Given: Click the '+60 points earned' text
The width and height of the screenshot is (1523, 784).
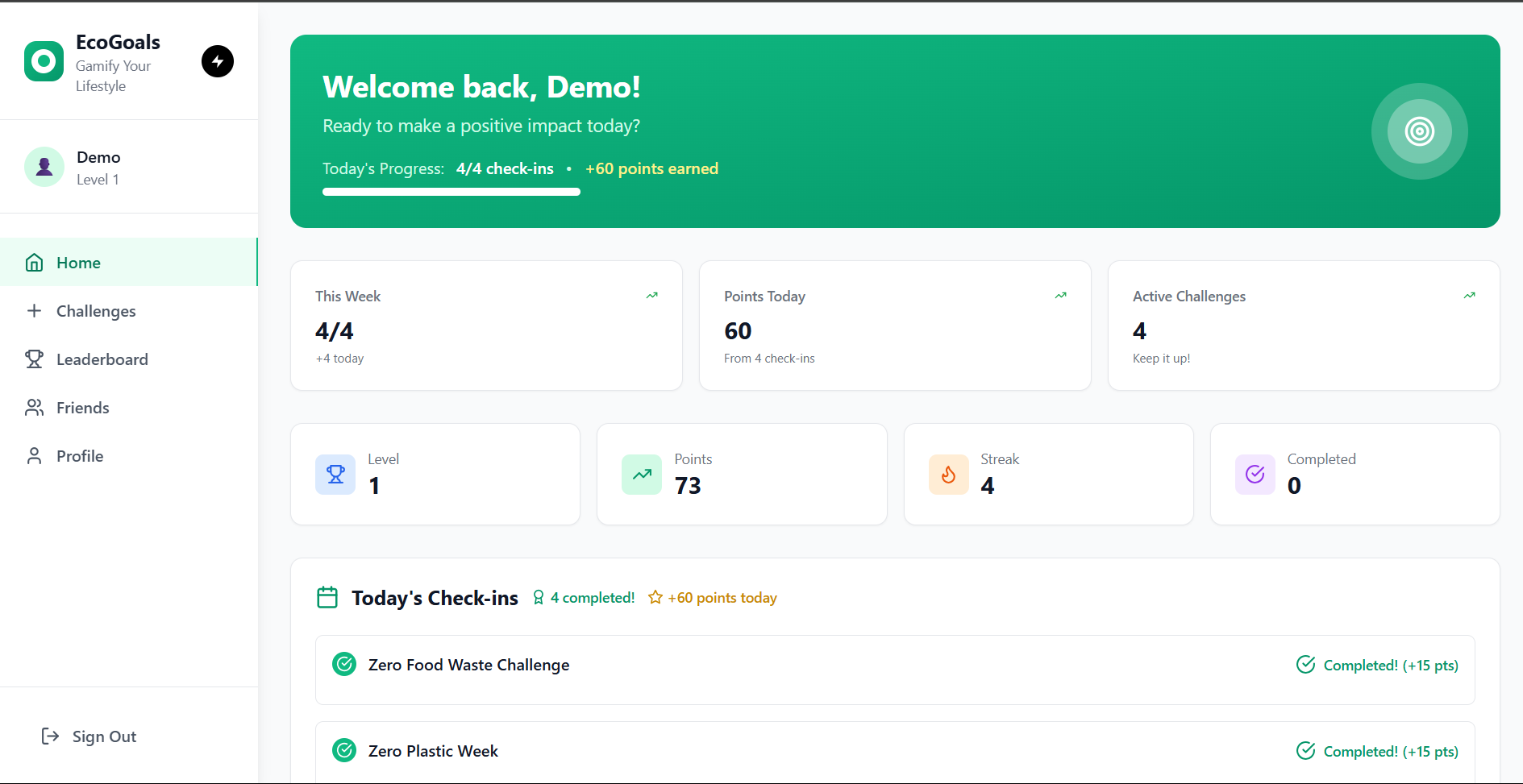Looking at the screenshot, I should click(651, 168).
